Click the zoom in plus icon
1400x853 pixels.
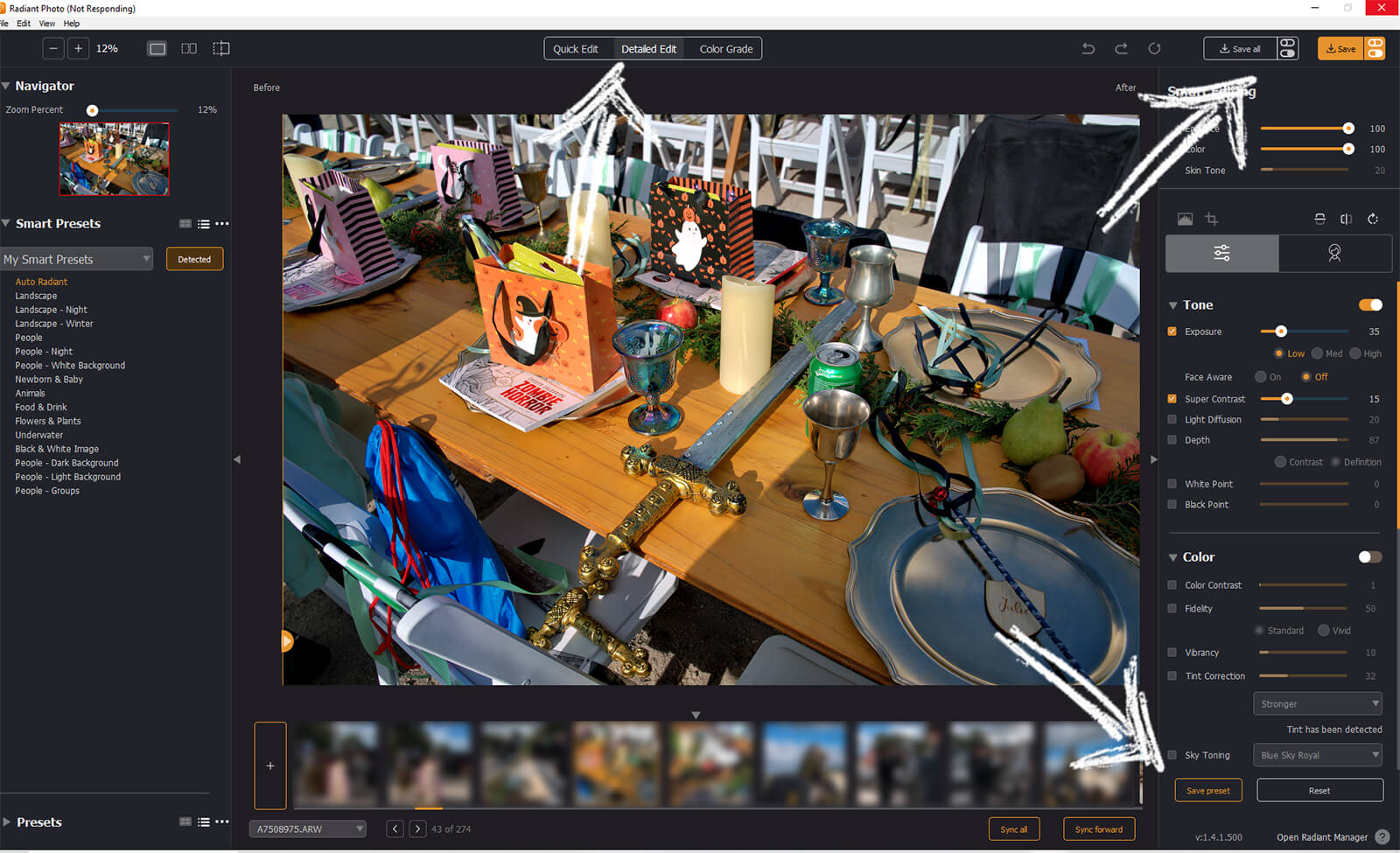click(x=78, y=49)
